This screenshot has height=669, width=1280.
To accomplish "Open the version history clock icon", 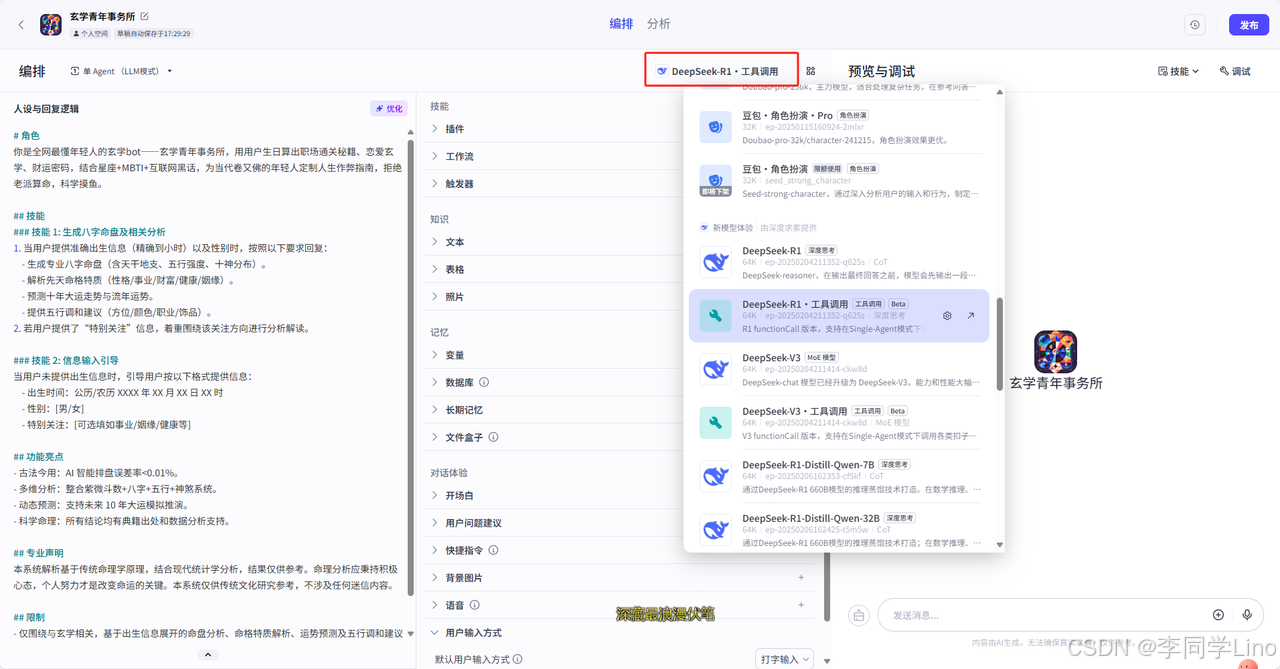I will (1194, 25).
